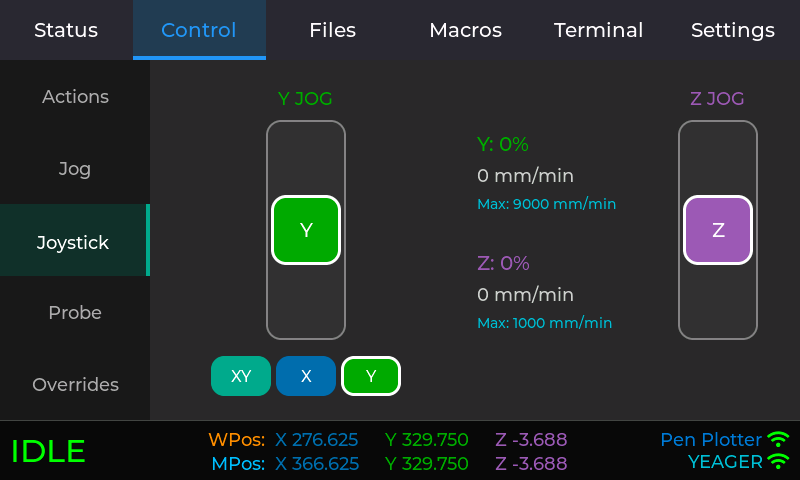Switch joystick mode to X

306,376
